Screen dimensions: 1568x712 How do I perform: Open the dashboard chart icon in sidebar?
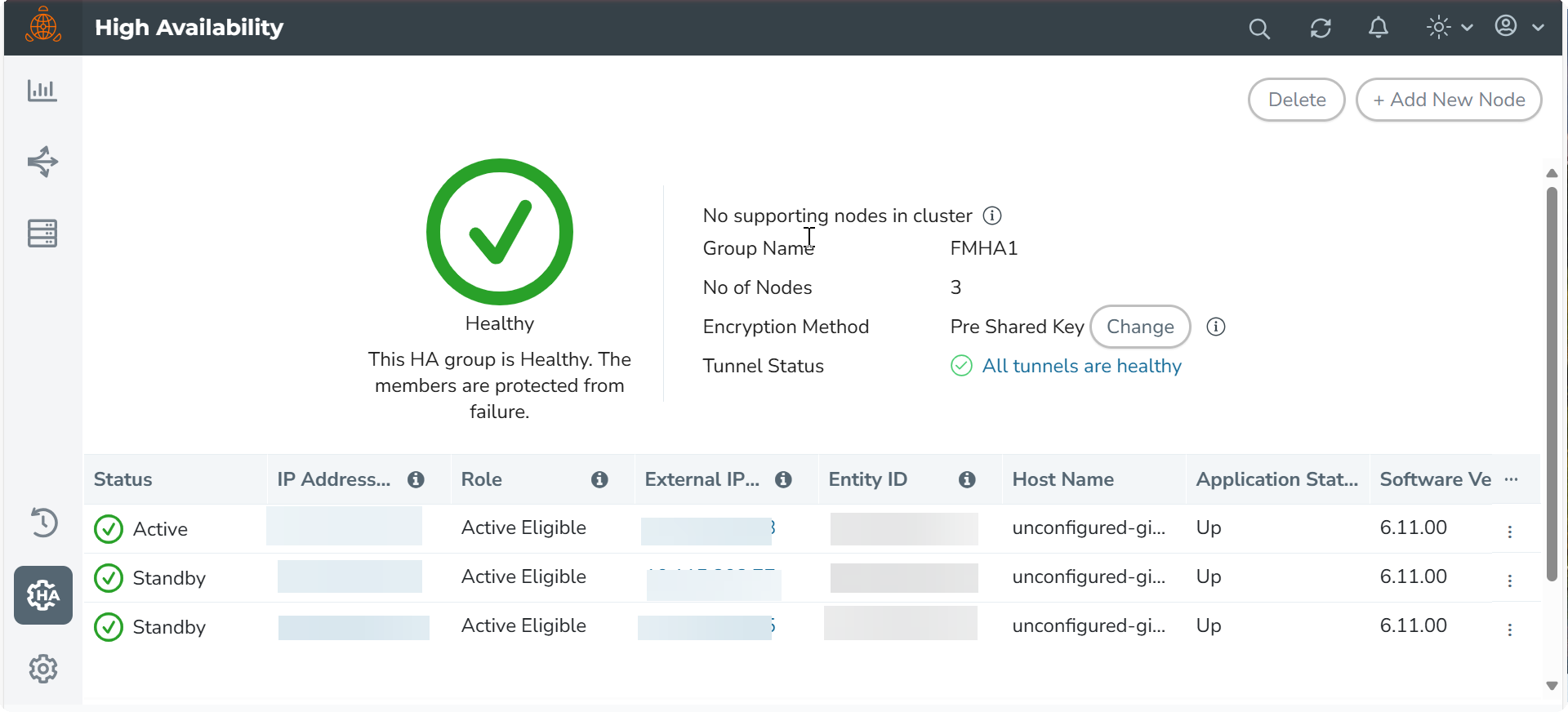[x=42, y=91]
